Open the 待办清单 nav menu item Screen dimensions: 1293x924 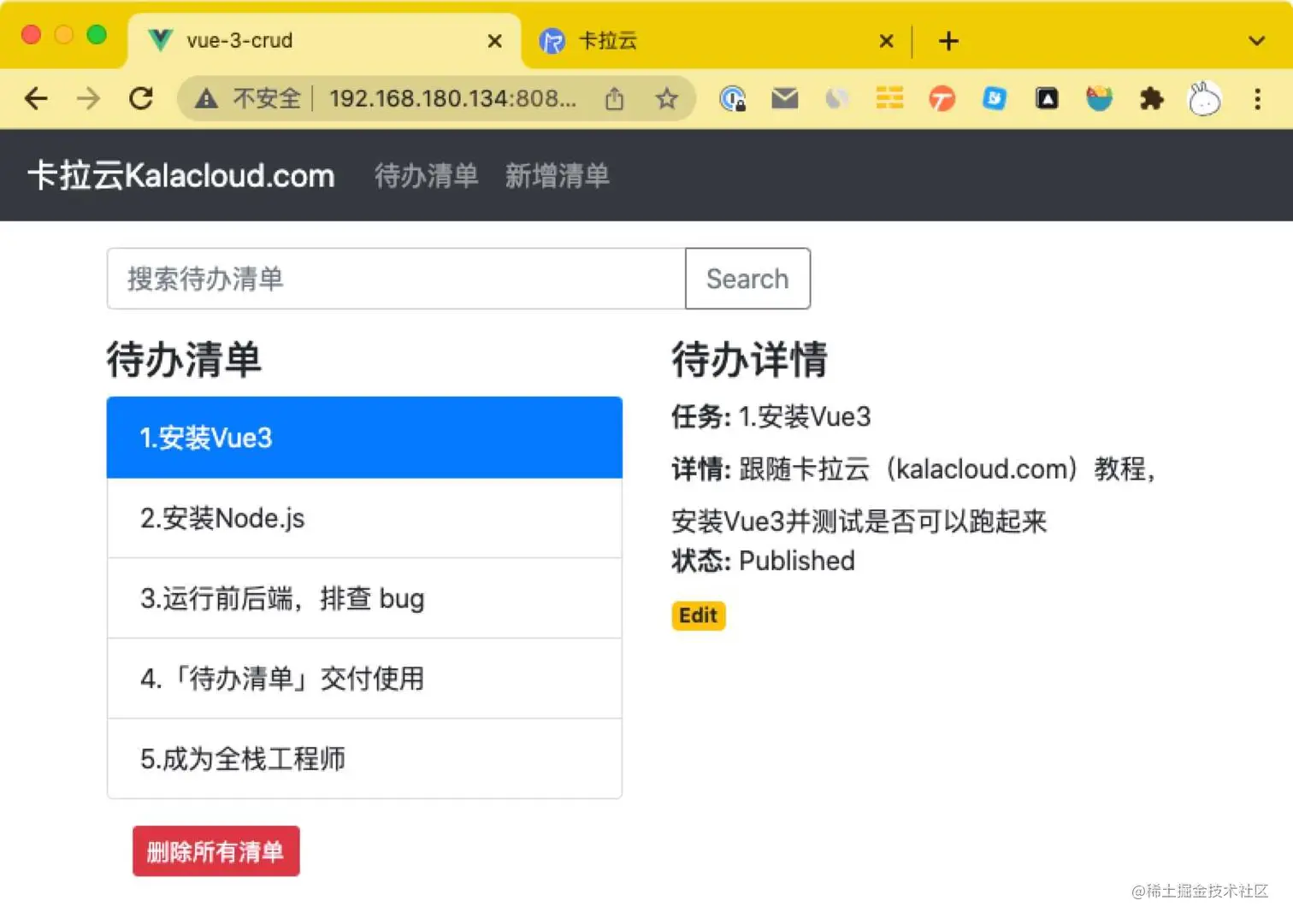point(427,176)
